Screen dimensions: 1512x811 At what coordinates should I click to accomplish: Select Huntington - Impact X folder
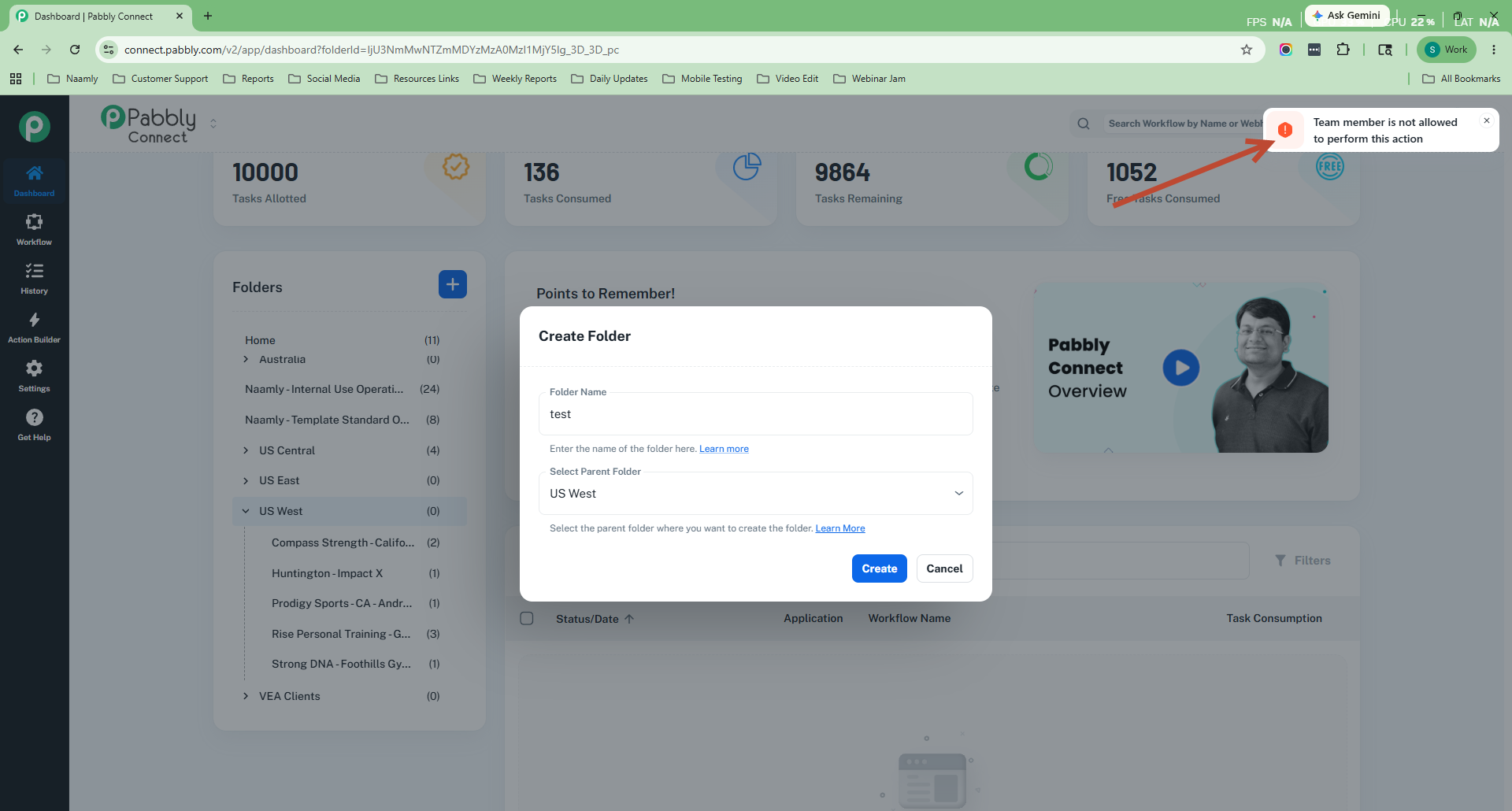[x=356, y=573]
